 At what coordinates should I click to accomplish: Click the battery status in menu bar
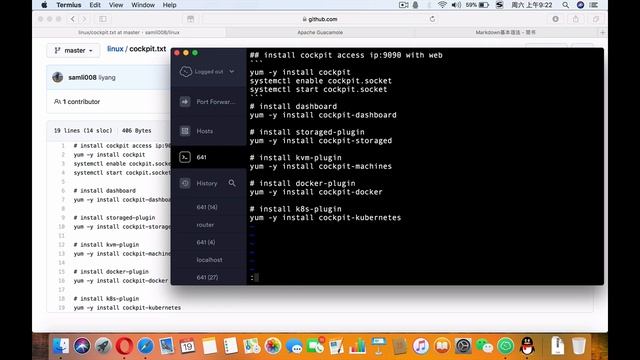[x=477, y=5]
